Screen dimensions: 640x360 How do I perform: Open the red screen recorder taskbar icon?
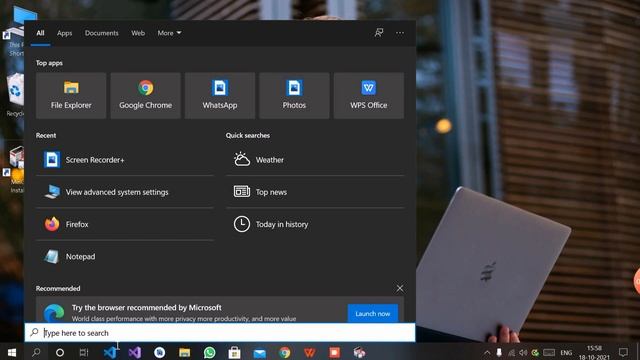click(x=334, y=352)
